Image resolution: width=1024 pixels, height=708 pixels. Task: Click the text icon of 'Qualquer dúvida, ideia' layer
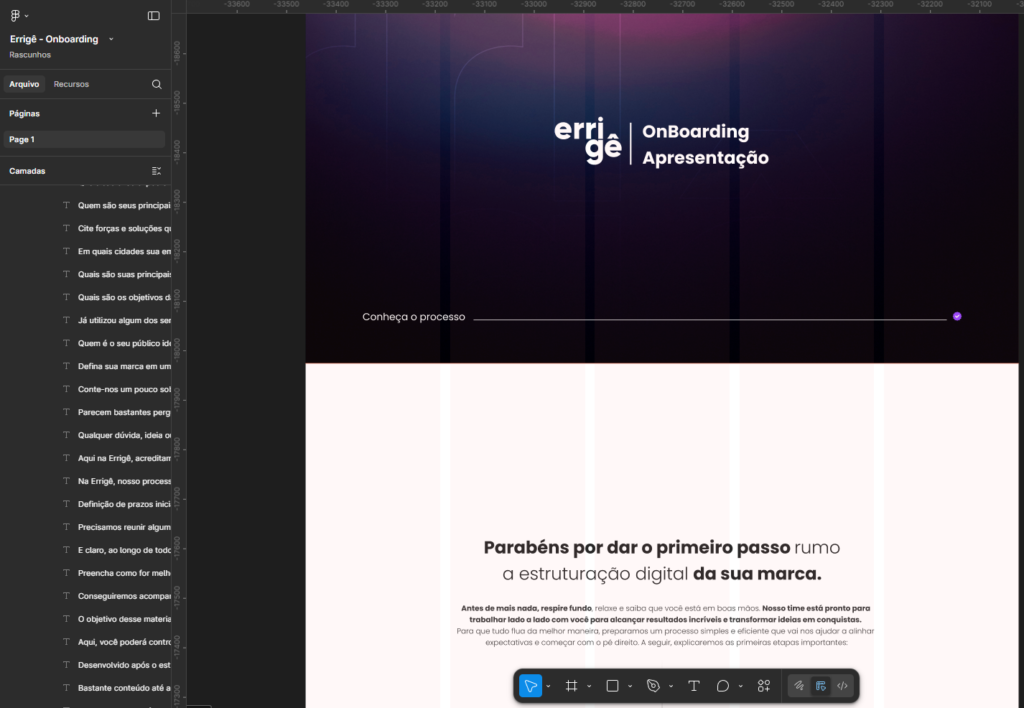point(66,435)
